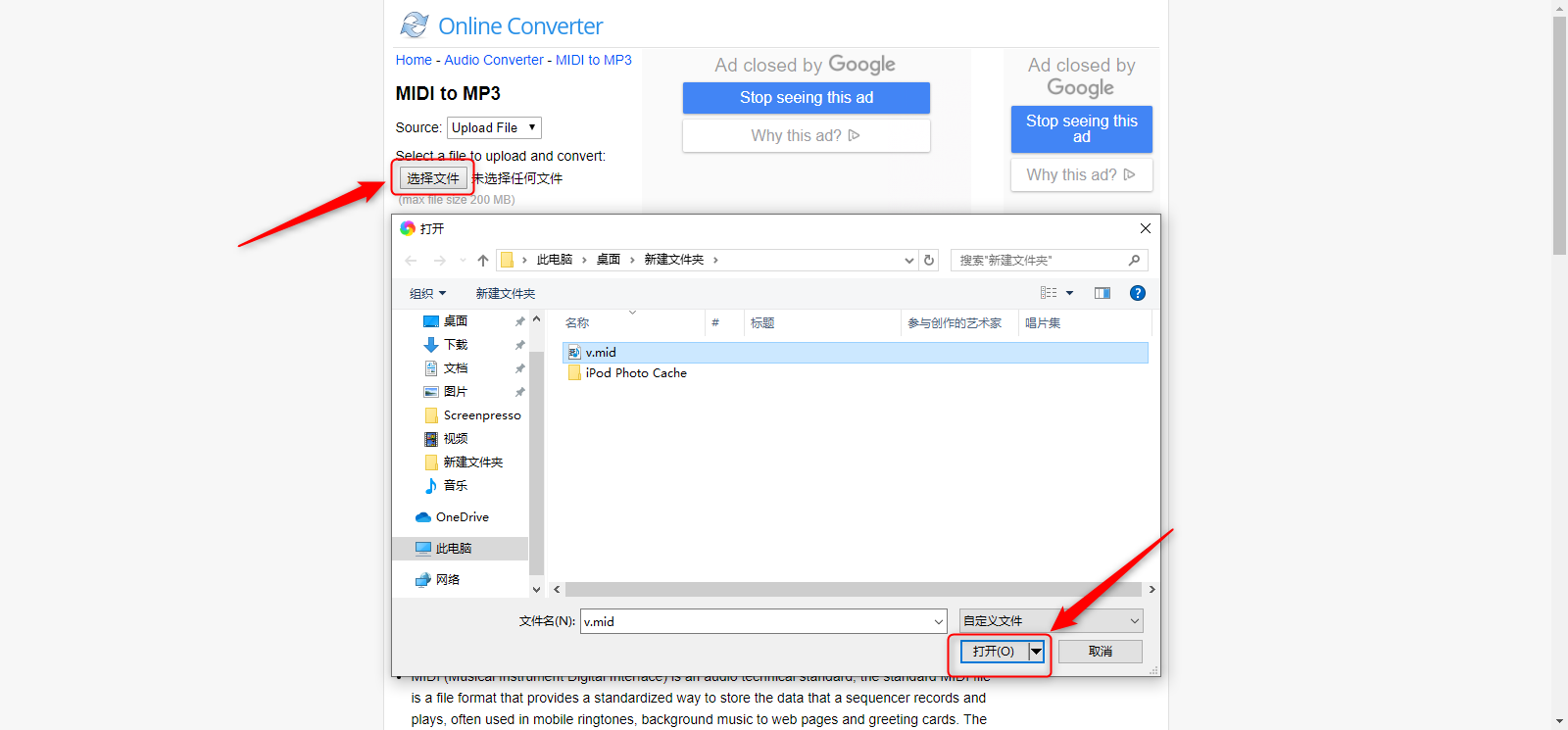Open view options dropdown arrow

[x=1069, y=293]
